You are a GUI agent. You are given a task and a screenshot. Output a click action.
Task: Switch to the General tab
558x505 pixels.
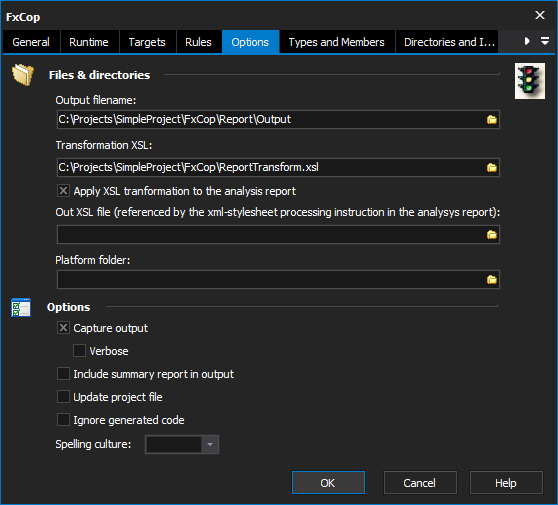tap(31, 42)
